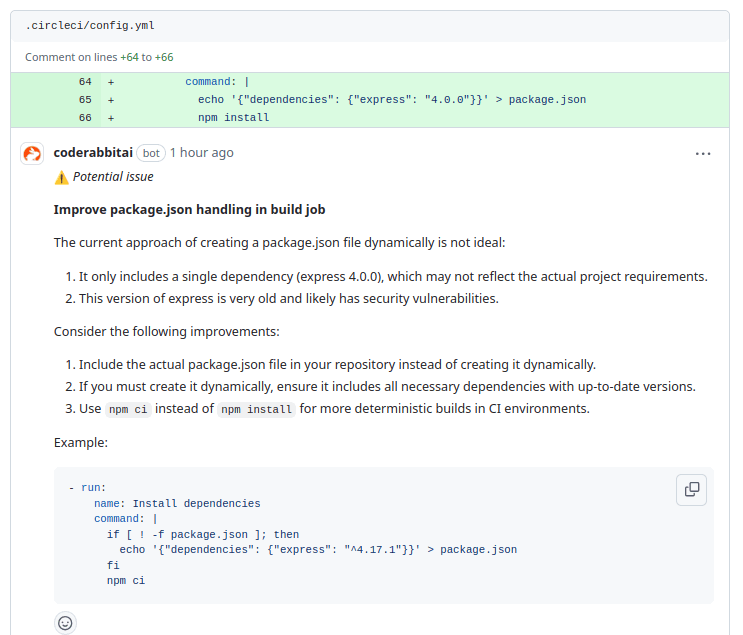Select line number 64 in the diff
The height and width of the screenshot is (635, 743).
(x=85, y=82)
